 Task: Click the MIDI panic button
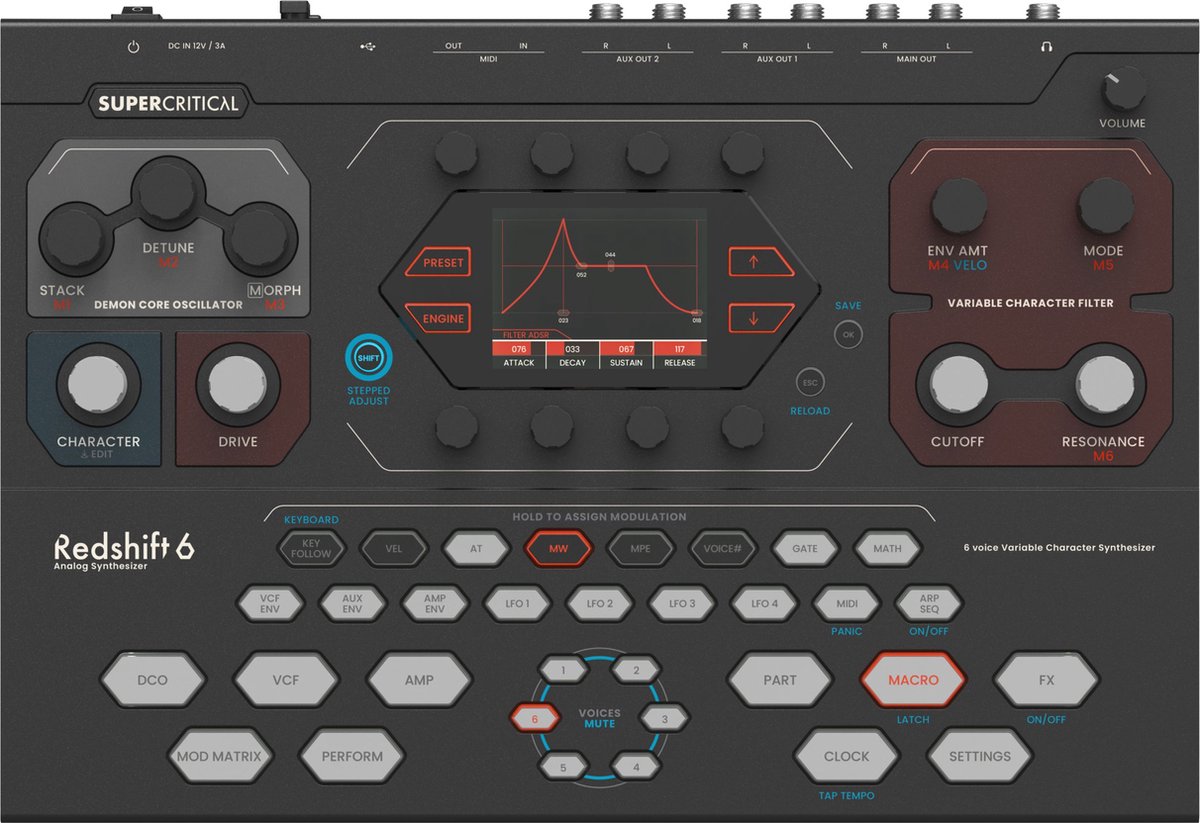pyautogui.click(x=846, y=604)
